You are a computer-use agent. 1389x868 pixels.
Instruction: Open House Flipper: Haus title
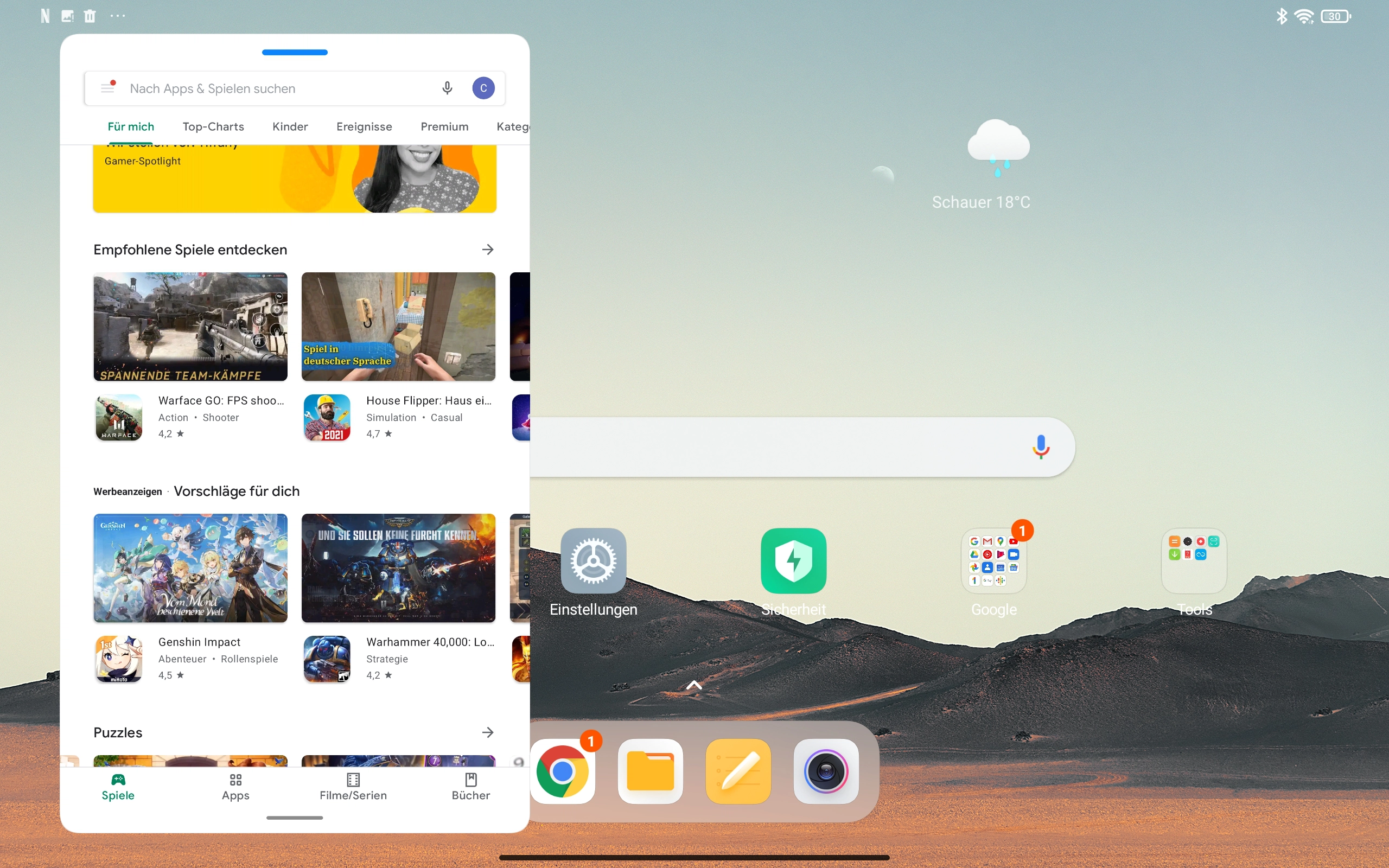(429, 400)
